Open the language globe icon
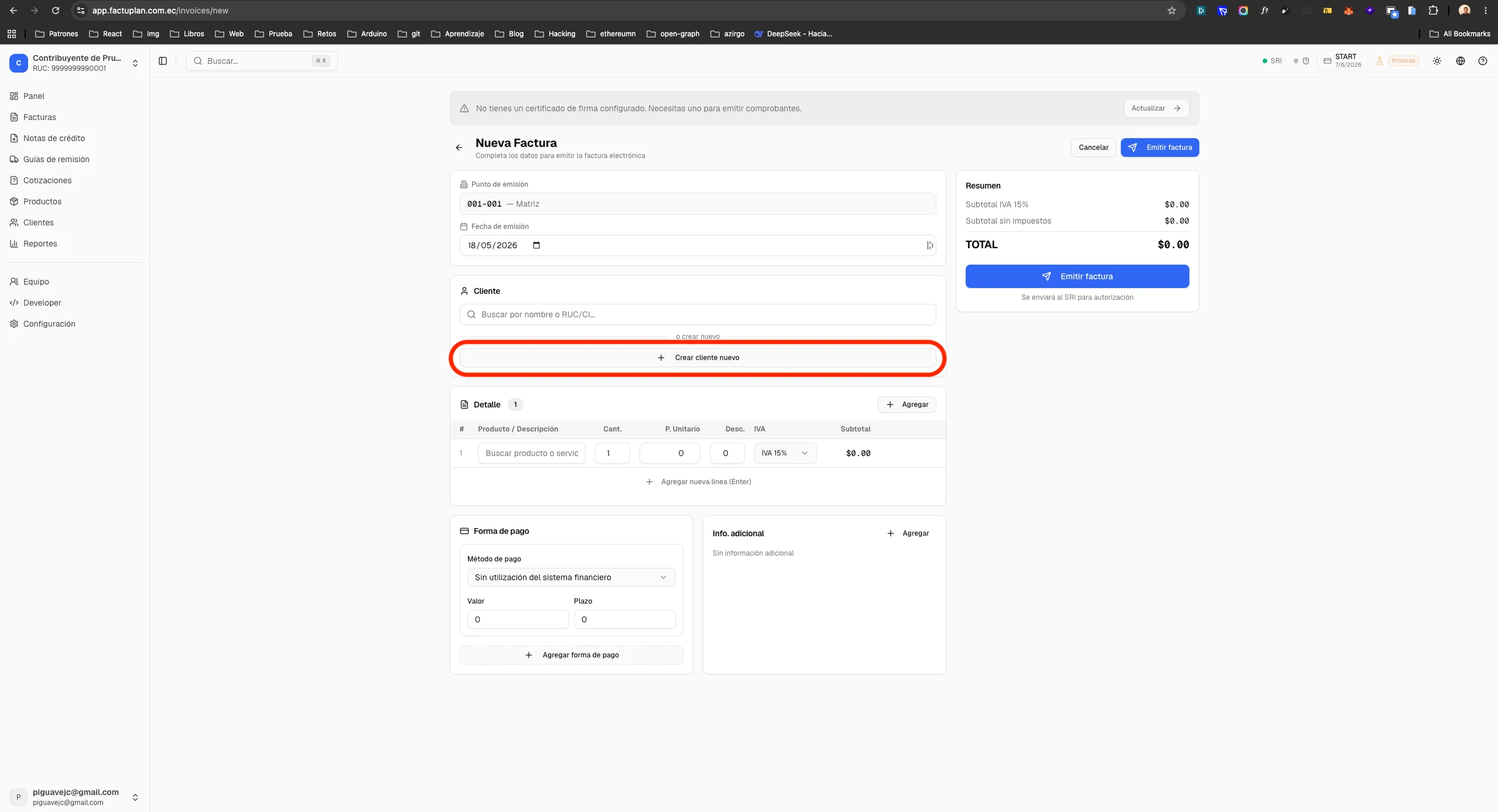 (x=1461, y=61)
